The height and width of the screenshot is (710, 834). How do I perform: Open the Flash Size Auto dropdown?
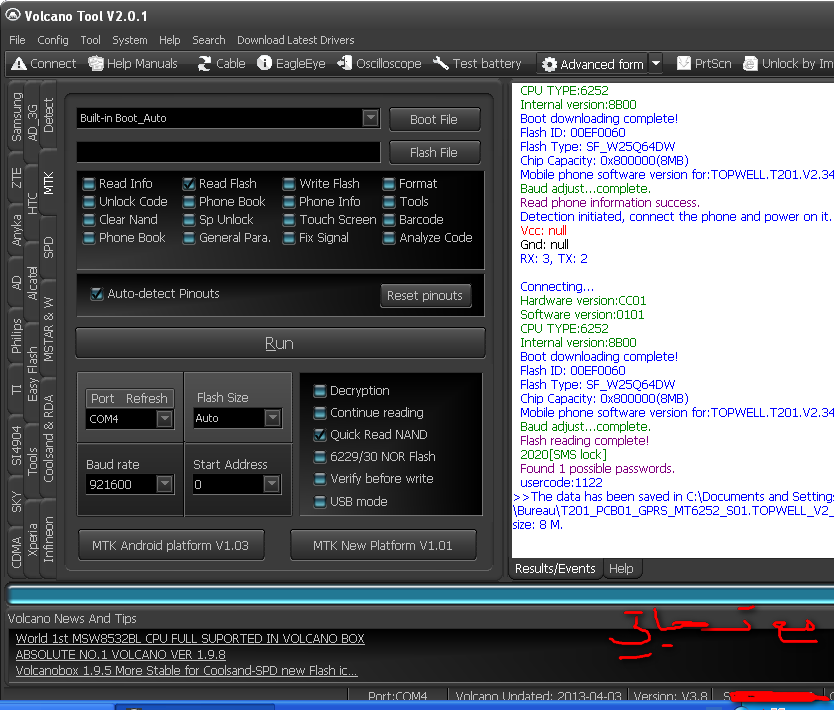tap(272, 418)
